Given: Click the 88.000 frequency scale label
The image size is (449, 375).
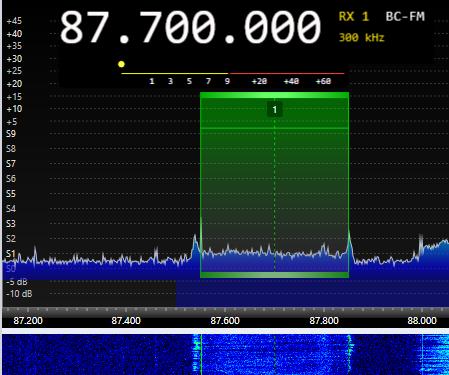Looking at the screenshot, I should click(x=422, y=321).
